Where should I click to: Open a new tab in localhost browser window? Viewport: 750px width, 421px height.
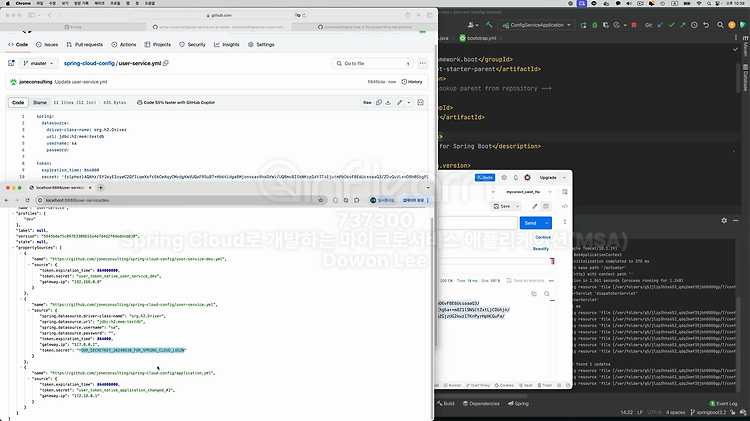pos(100,188)
